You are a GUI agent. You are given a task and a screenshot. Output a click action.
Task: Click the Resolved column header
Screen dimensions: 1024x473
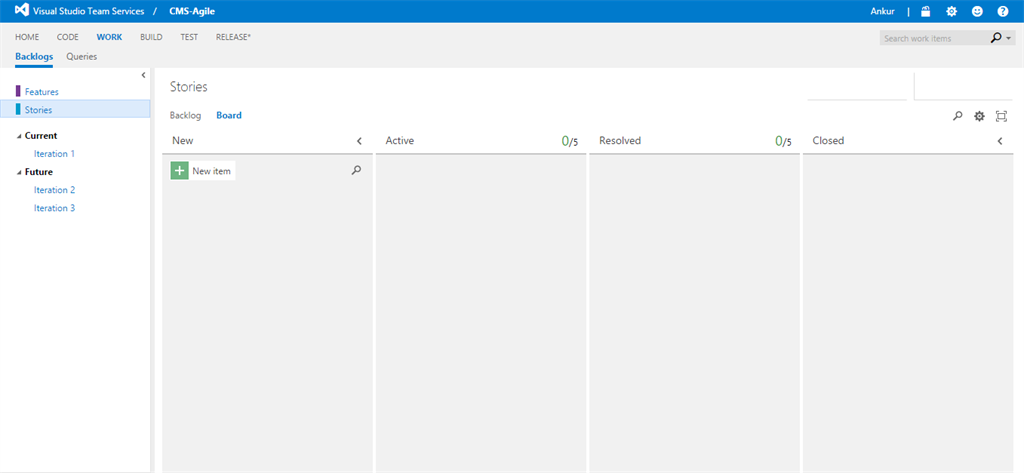click(x=620, y=140)
